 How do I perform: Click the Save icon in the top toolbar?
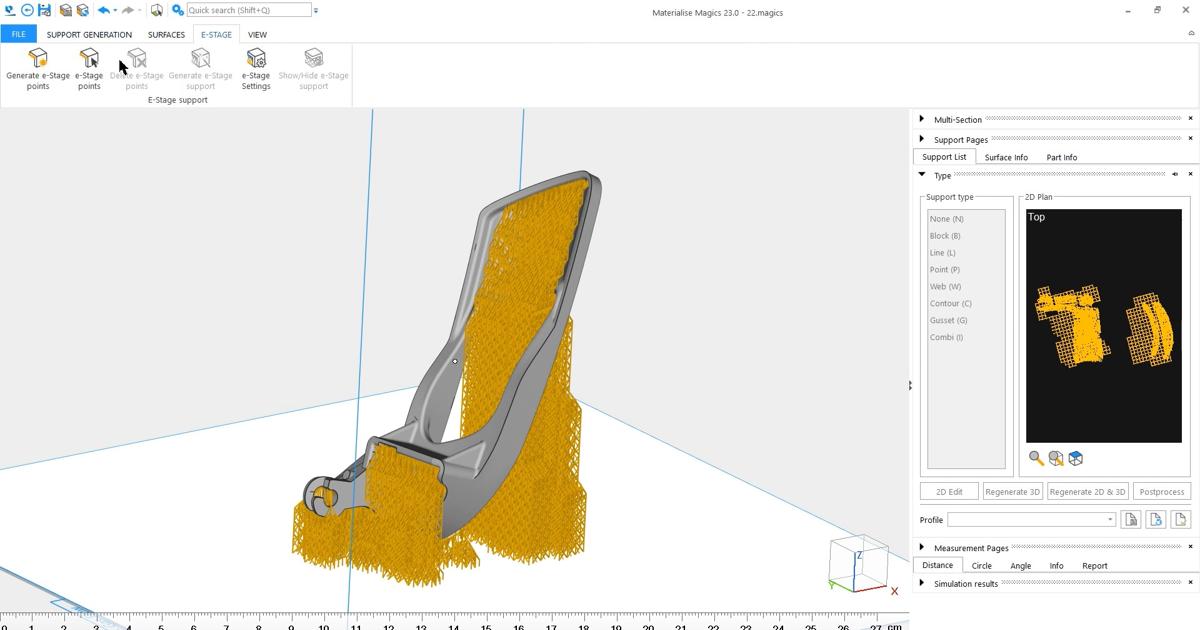click(44, 10)
